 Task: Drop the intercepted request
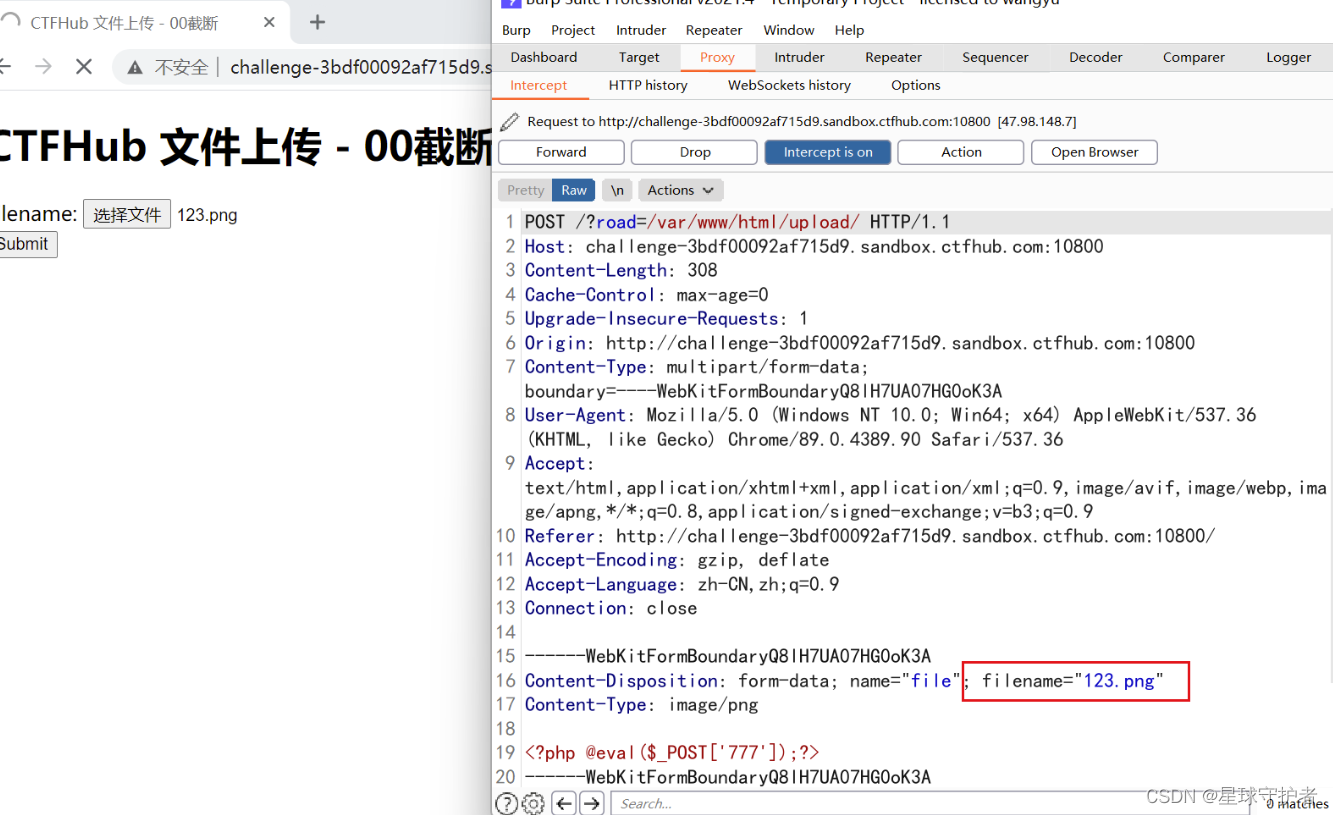pyautogui.click(x=695, y=152)
